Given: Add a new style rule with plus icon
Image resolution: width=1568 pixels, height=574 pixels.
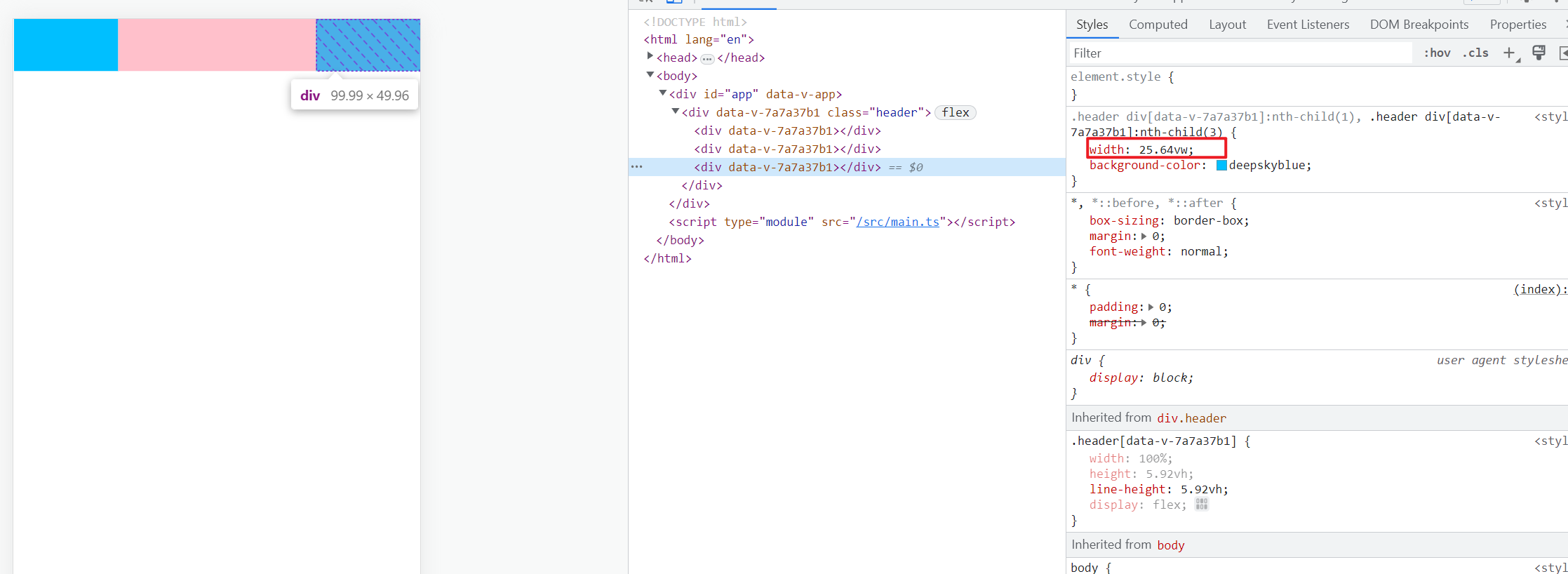Looking at the screenshot, I should pyautogui.click(x=1509, y=53).
